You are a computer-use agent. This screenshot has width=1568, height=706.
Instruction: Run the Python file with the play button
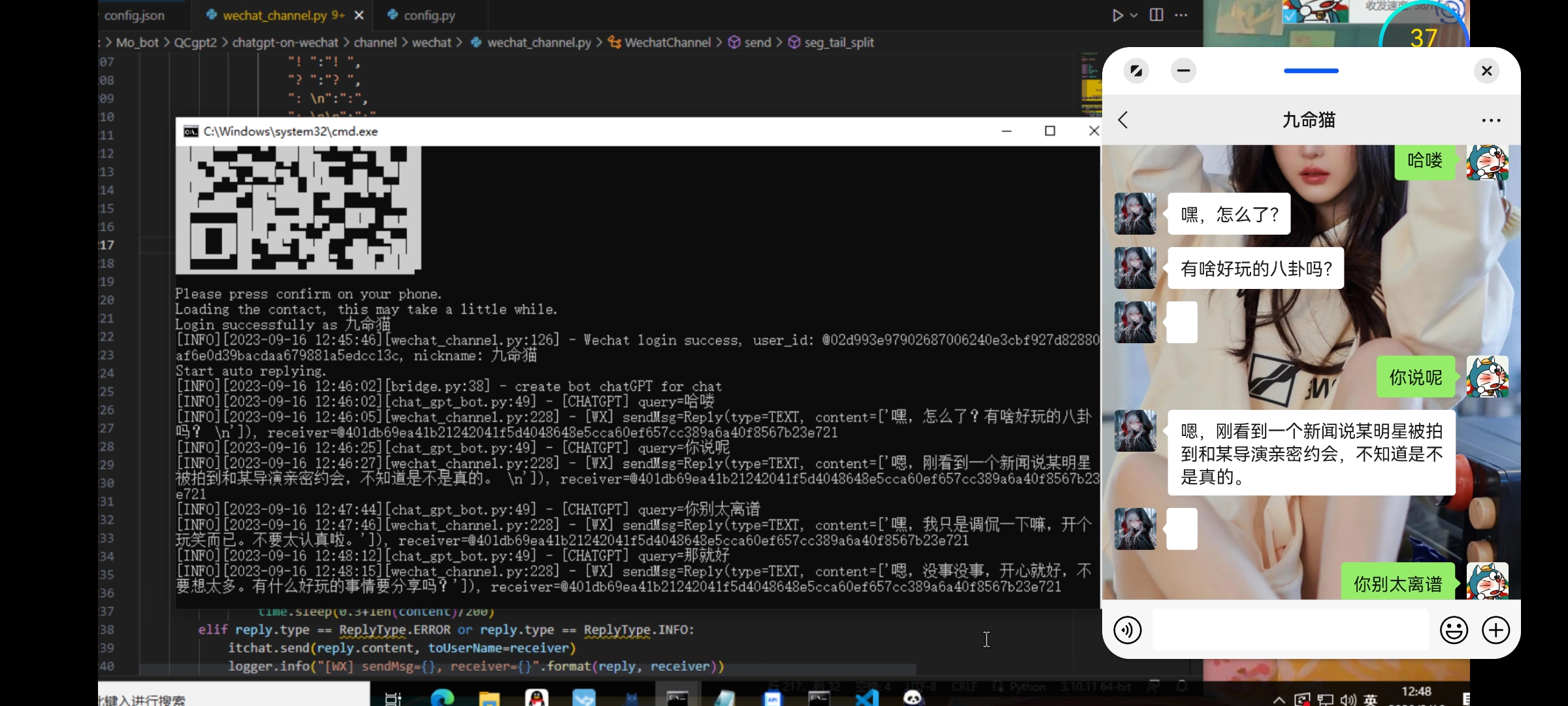coord(1117,15)
